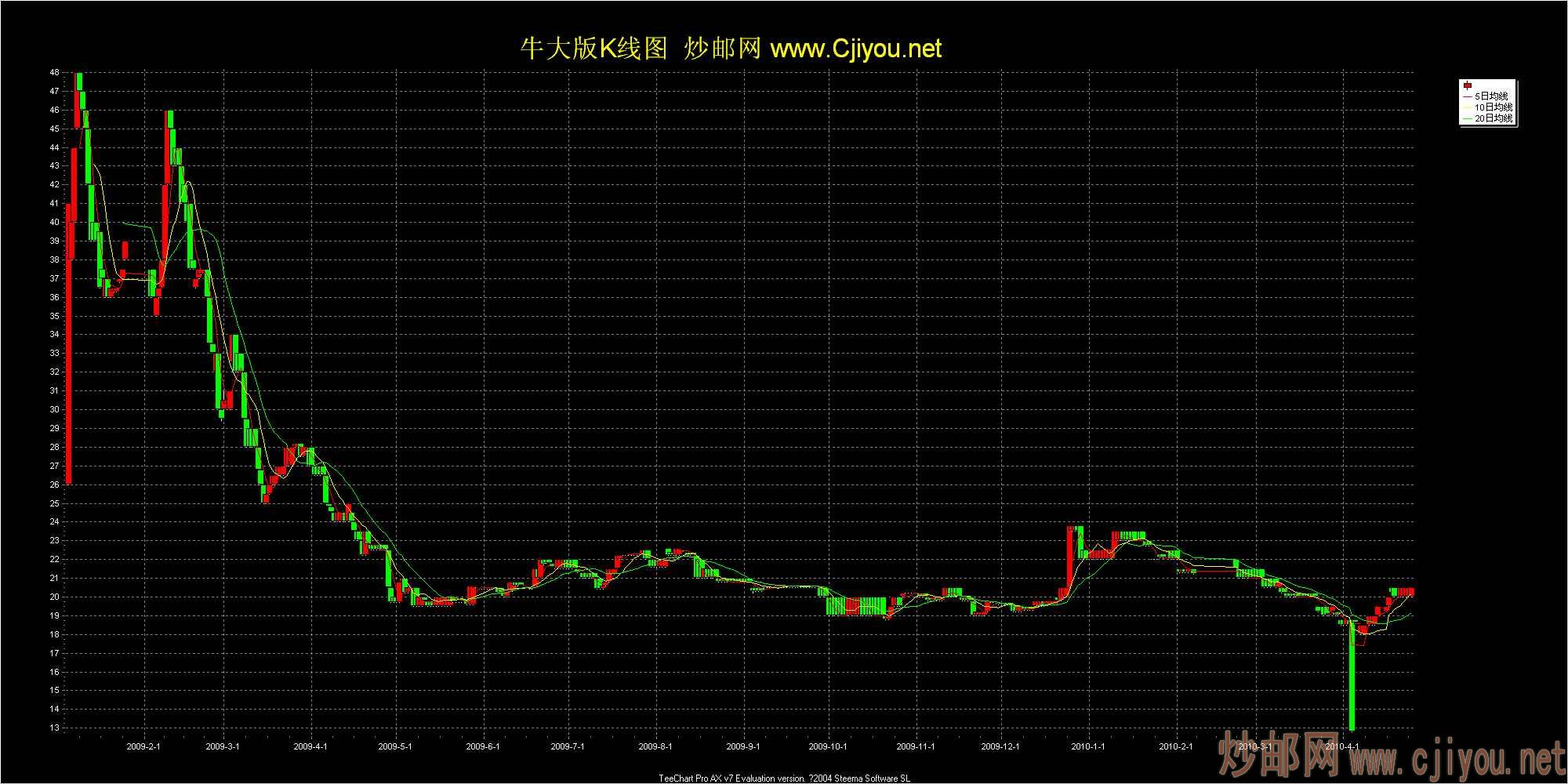Click the 2010-1-1 date label

click(1087, 746)
